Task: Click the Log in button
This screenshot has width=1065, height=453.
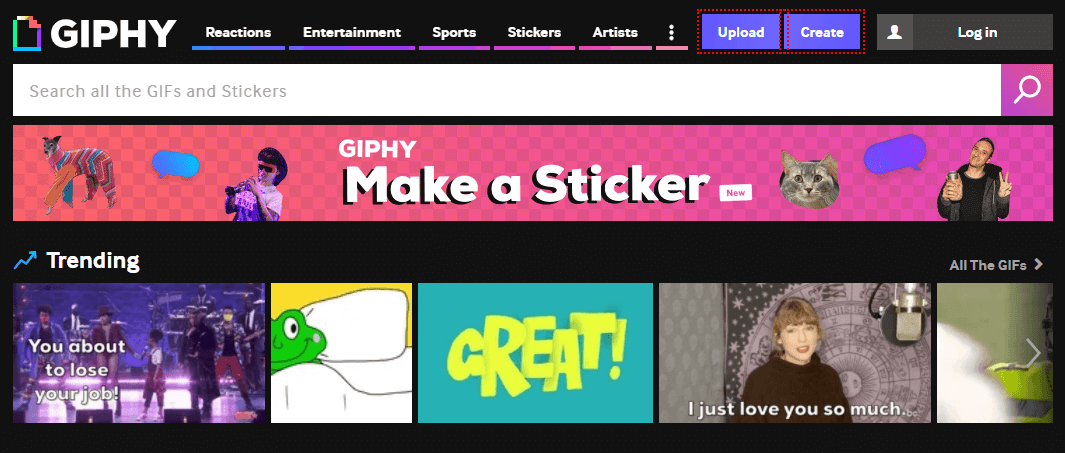Action: pos(977,33)
